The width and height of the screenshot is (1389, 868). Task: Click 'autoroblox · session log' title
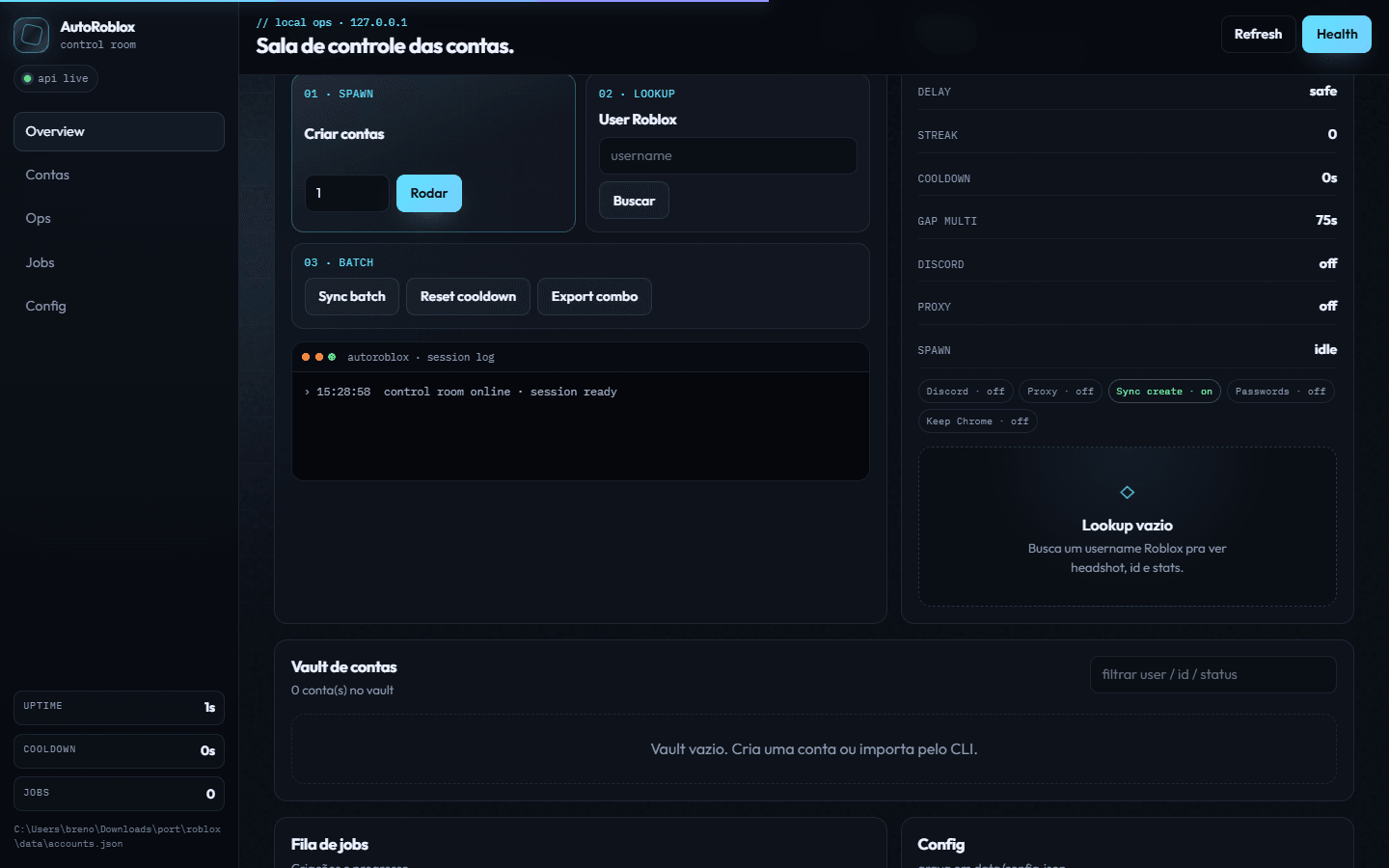click(x=421, y=357)
